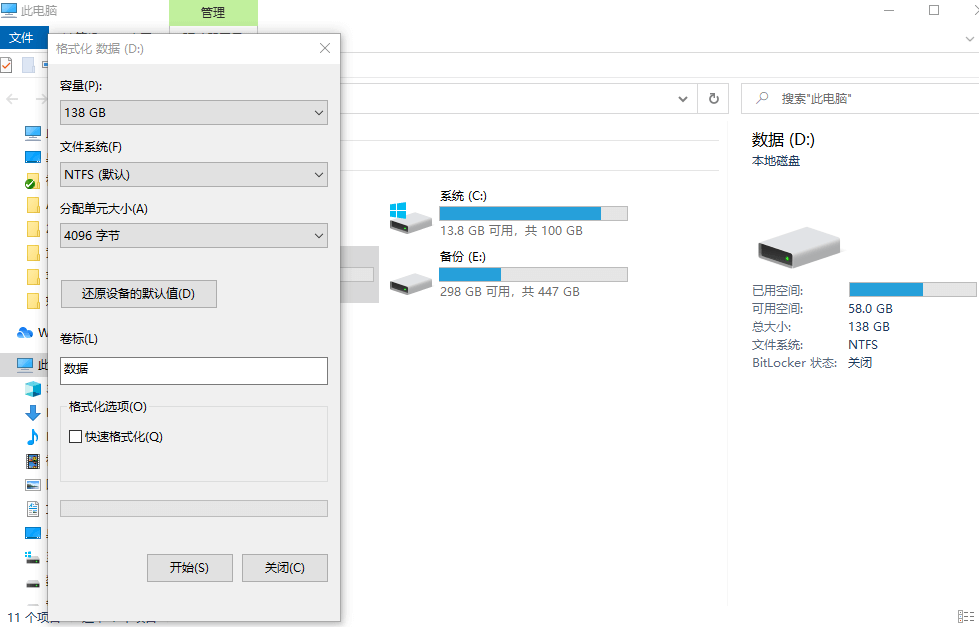Select the 备份 (E:) drive label
The height and width of the screenshot is (627, 979).
[x=463, y=257]
